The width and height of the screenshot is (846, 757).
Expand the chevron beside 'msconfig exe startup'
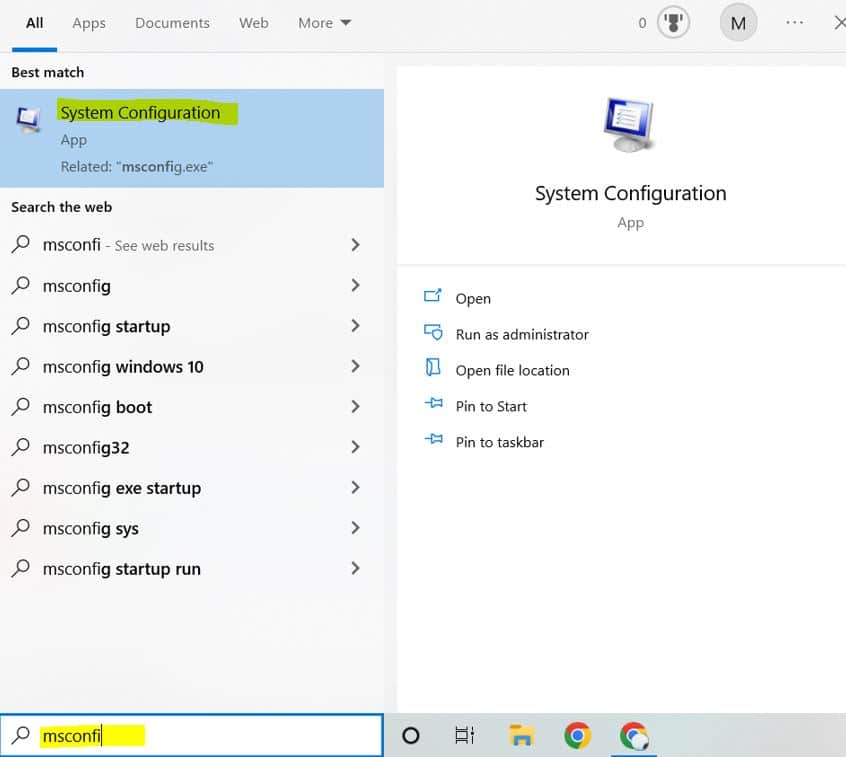click(355, 488)
